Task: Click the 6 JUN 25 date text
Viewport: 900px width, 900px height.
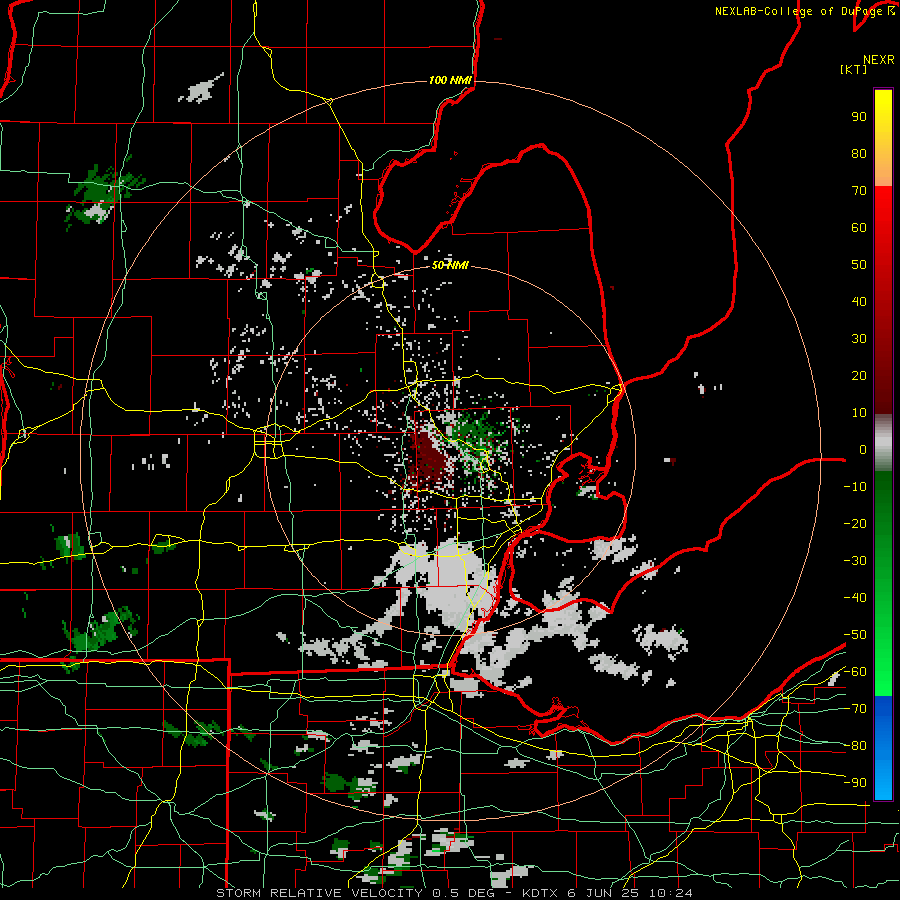Action: (x=603, y=893)
